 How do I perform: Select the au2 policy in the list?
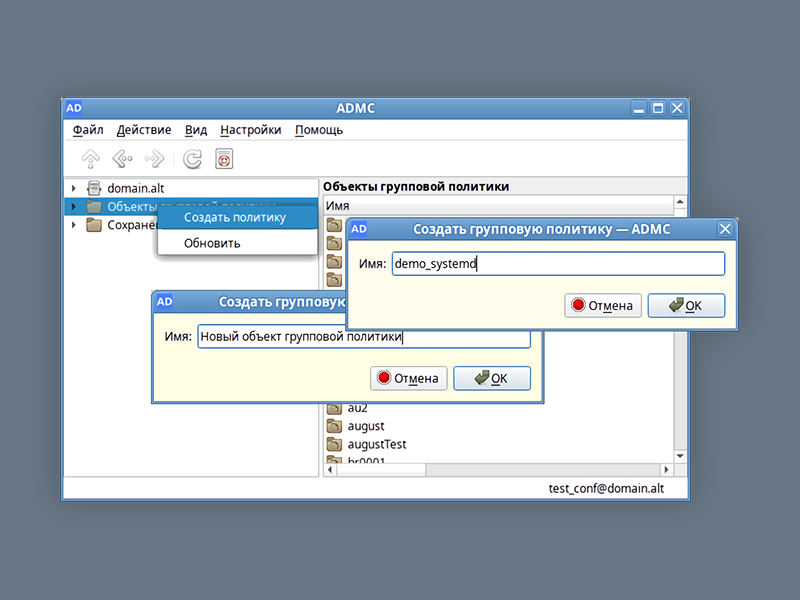357,408
